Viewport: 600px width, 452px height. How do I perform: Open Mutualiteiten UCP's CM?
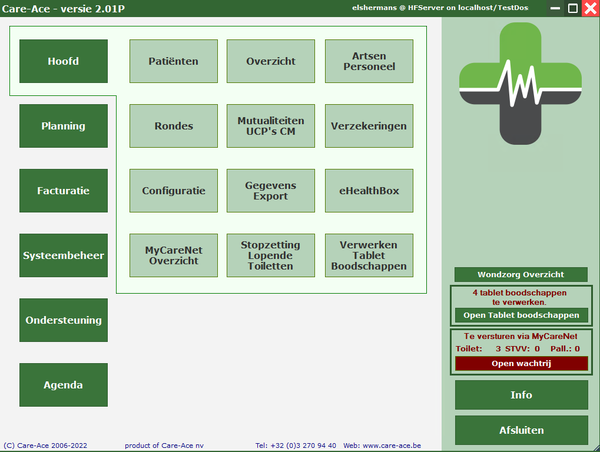coord(270,126)
